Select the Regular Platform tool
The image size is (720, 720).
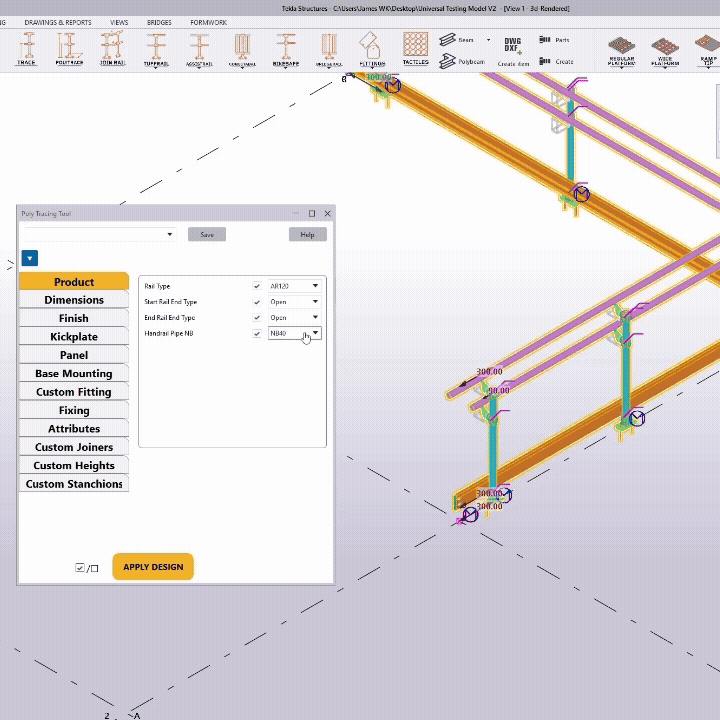pos(621,51)
